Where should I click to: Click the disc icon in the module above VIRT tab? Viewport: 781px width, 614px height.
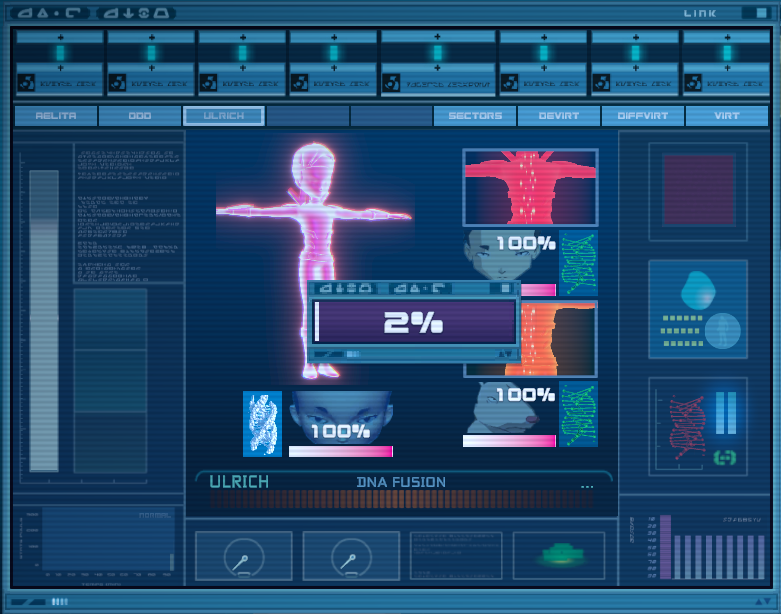(693, 82)
